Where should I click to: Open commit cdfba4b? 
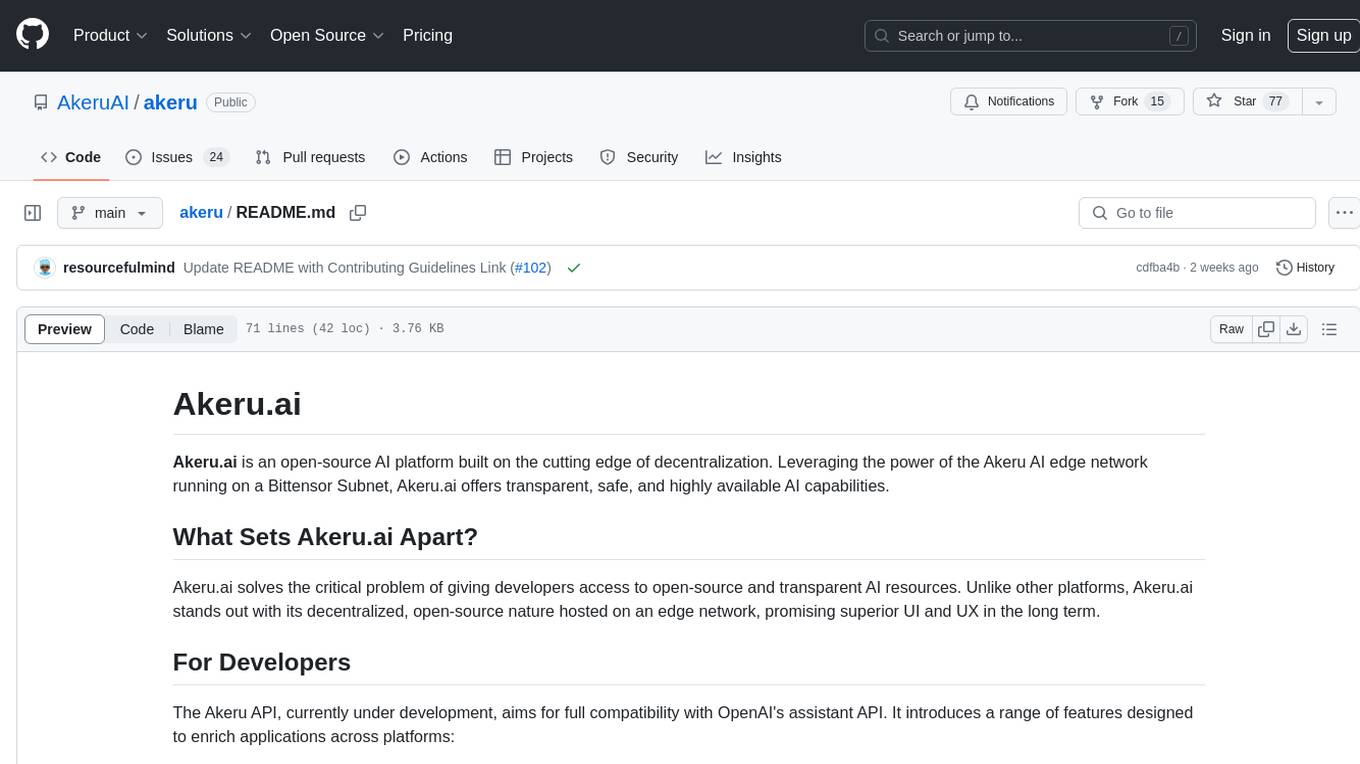(x=1158, y=268)
